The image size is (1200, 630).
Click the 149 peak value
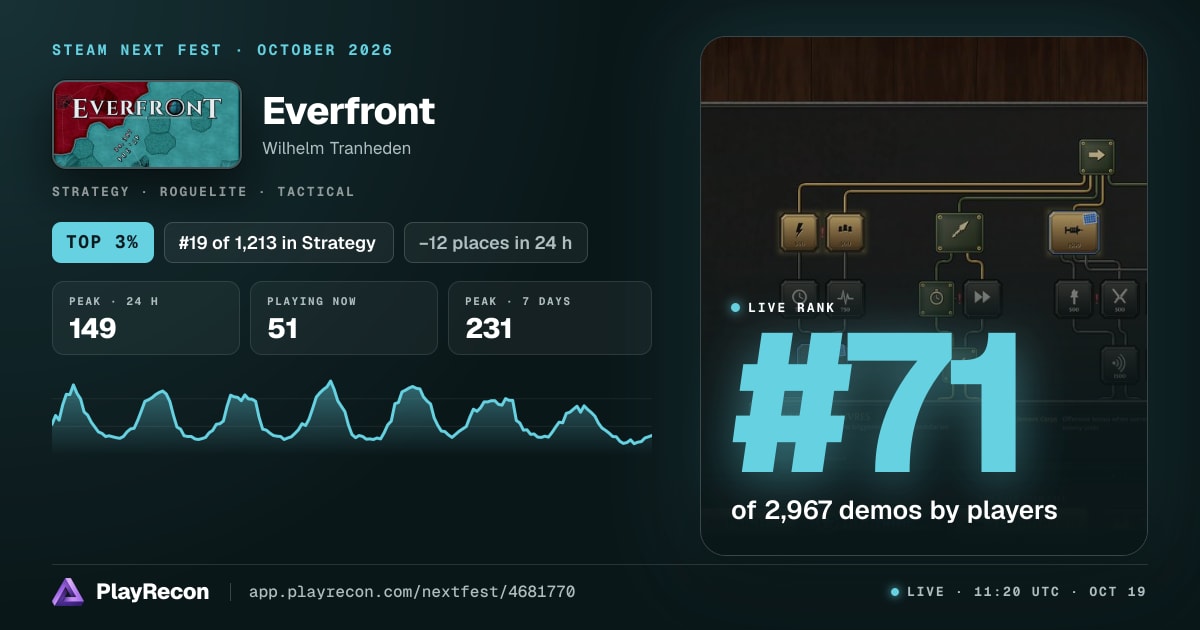92,328
